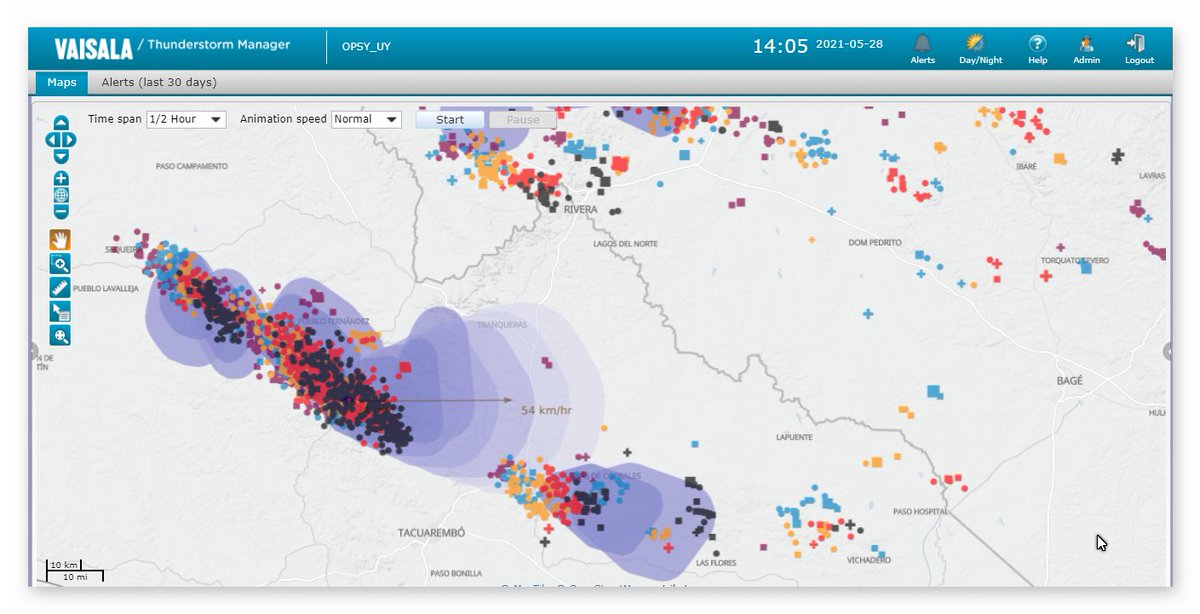This screenshot has width=1200, height=614.
Task: Open the Time span dropdown
Action: point(186,119)
